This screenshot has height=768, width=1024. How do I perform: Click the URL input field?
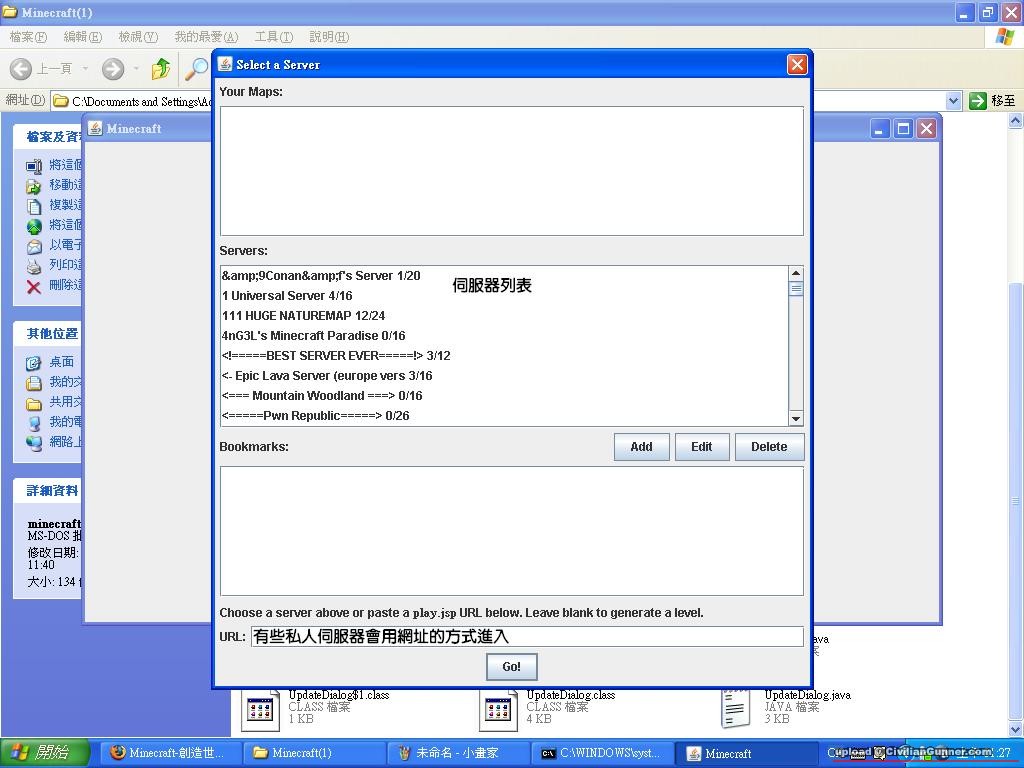[x=526, y=636]
